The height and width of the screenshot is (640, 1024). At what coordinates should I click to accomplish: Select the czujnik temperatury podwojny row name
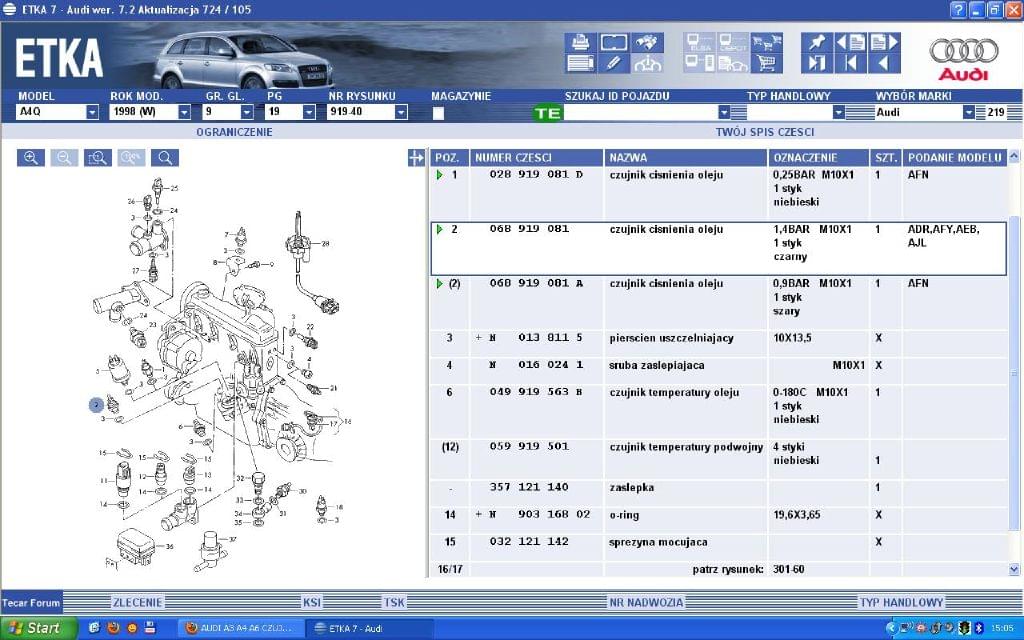(686, 447)
